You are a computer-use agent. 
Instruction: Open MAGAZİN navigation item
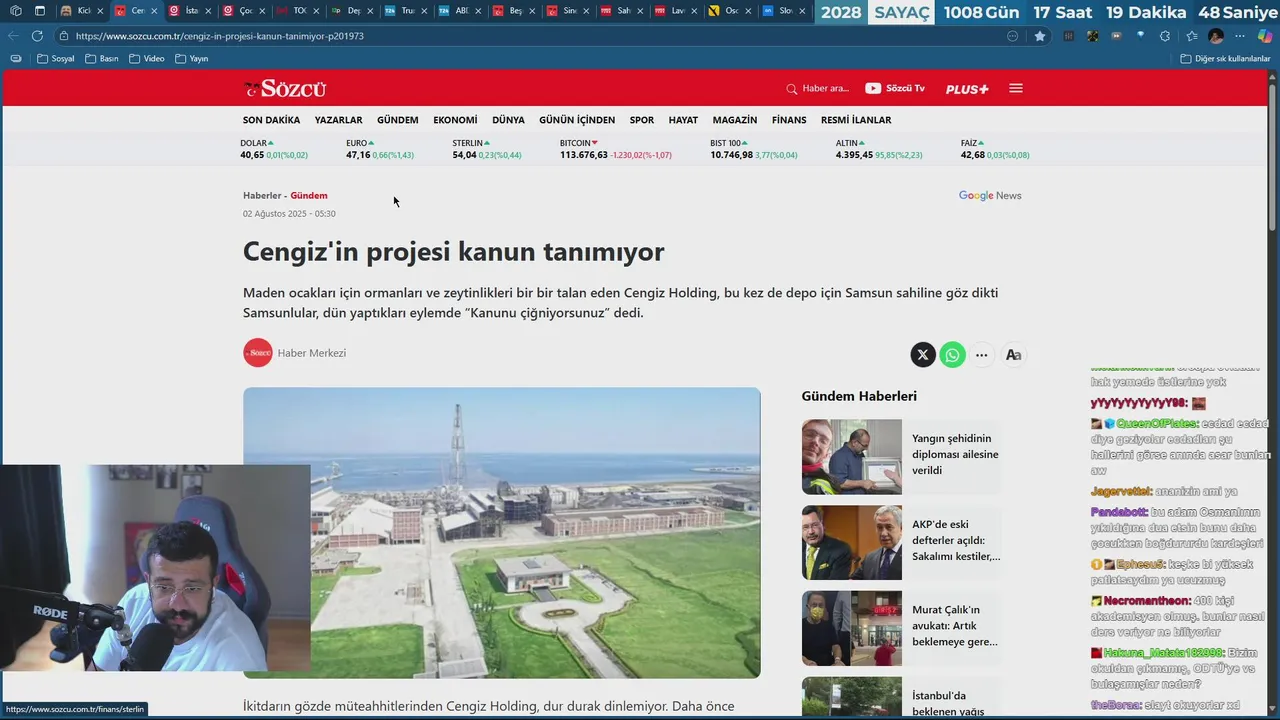click(x=735, y=120)
